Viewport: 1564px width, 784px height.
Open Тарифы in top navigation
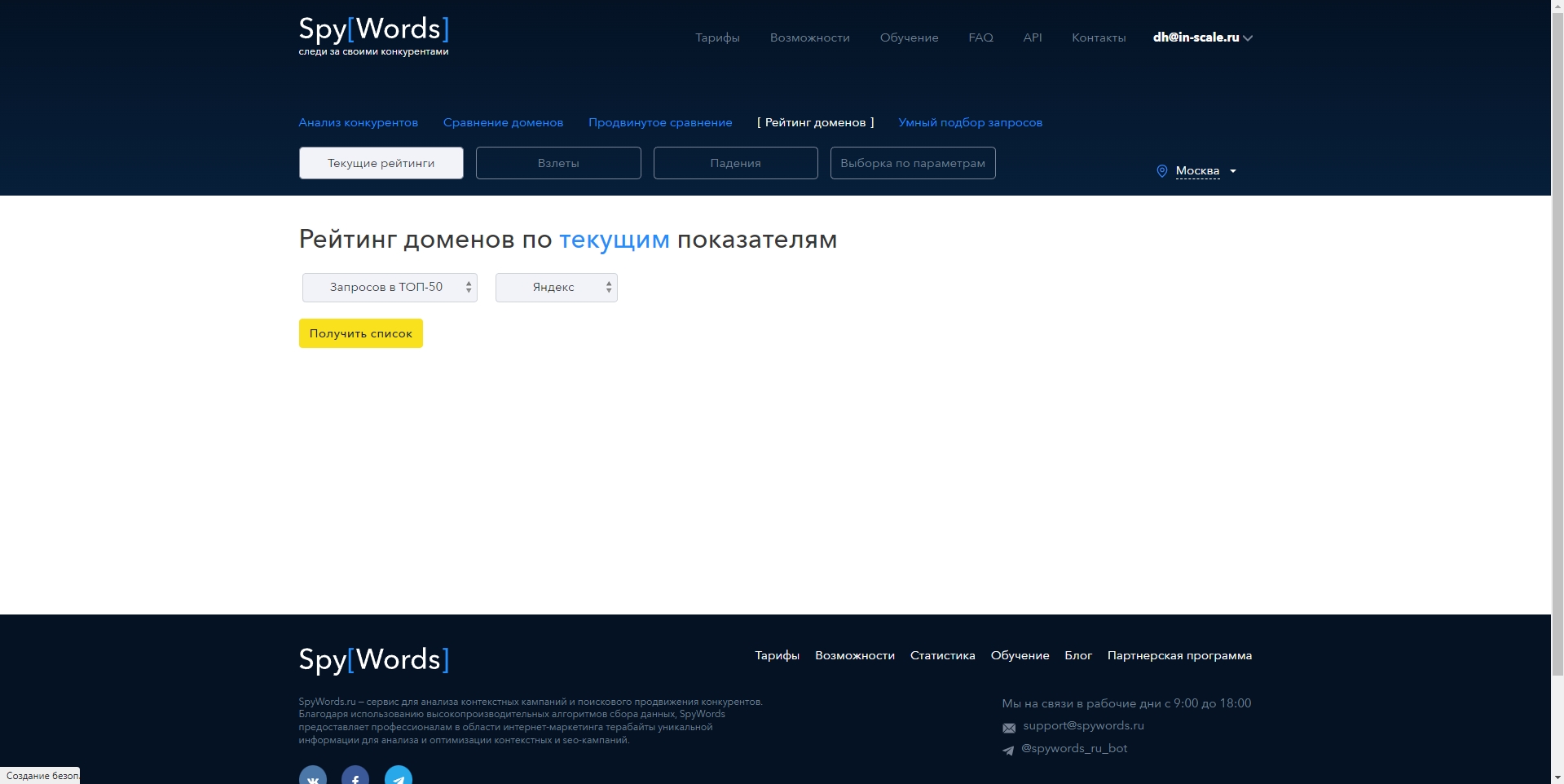pos(717,37)
